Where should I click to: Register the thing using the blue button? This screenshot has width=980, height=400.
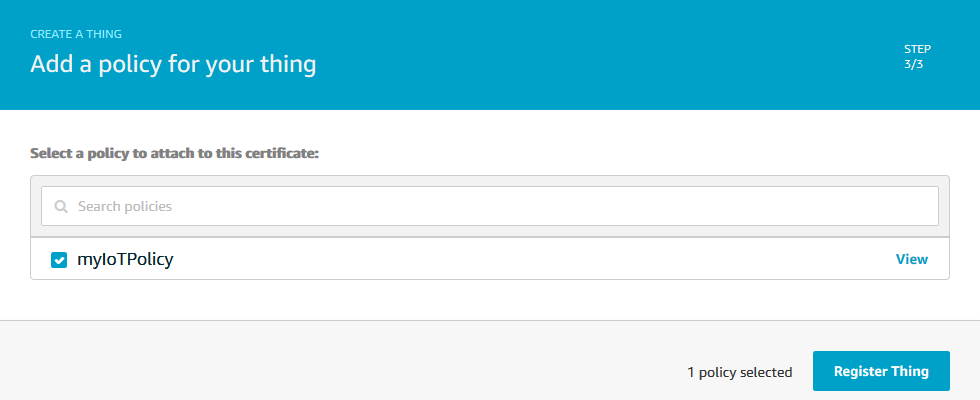[x=881, y=371]
